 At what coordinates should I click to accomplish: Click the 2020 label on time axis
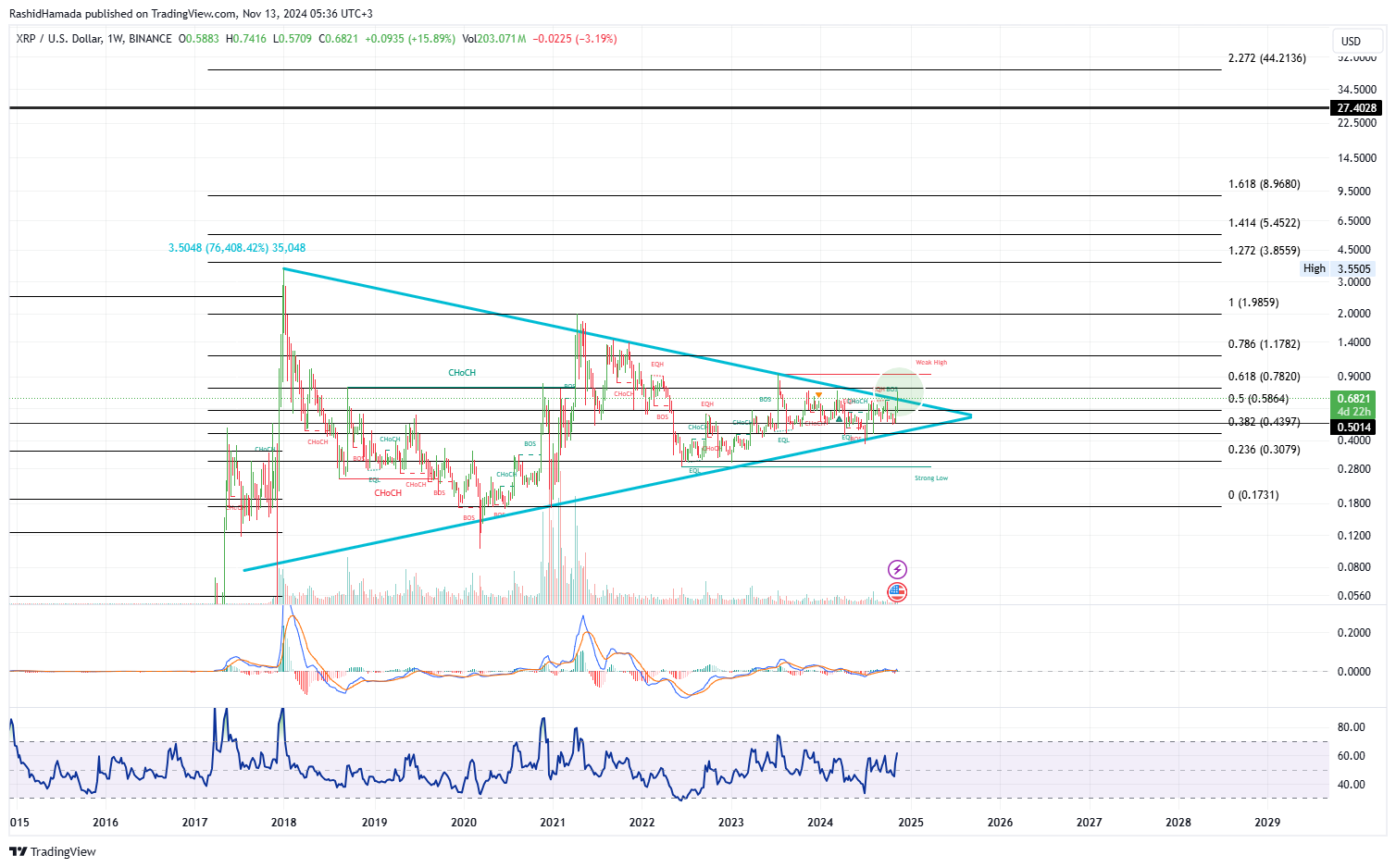[x=464, y=823]
